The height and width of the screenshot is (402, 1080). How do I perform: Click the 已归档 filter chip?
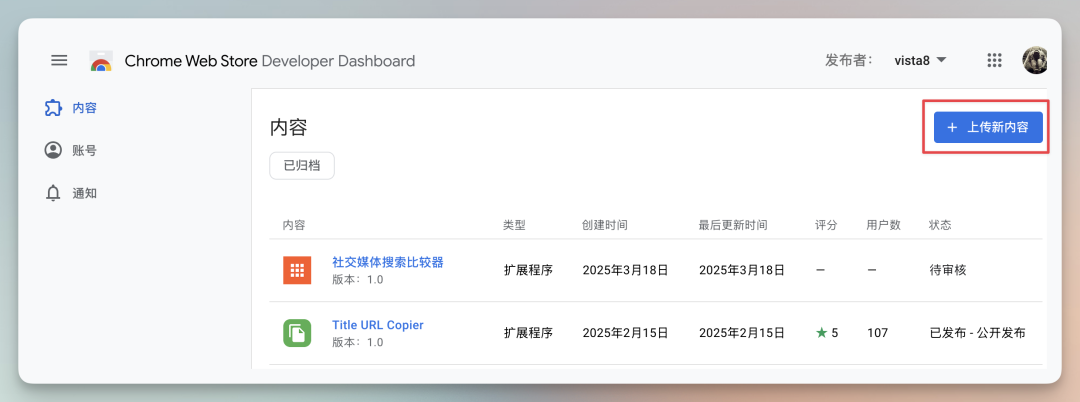coord(302,166)
